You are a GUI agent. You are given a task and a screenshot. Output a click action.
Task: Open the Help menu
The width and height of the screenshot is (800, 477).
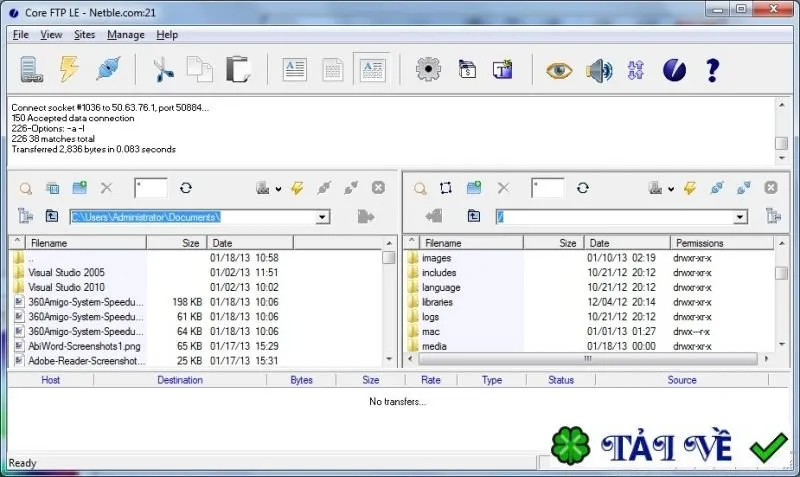click(x=167, y=35)
